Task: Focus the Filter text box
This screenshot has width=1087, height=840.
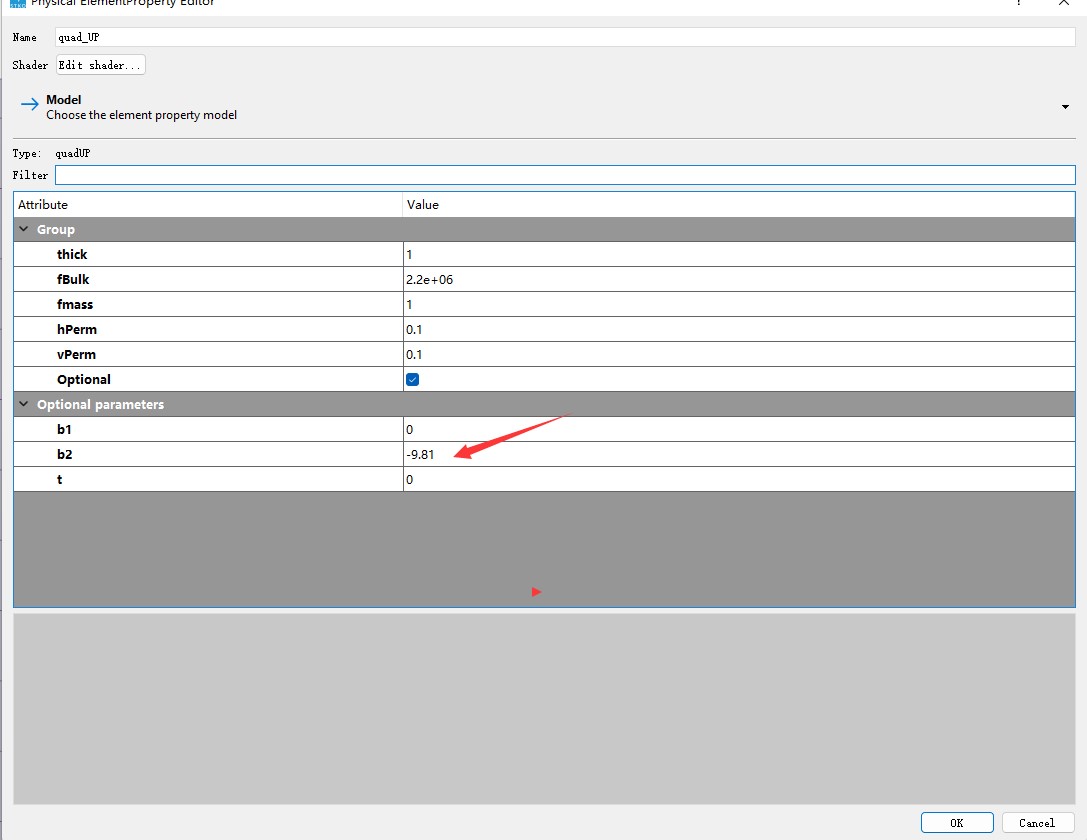Action: 565,175
